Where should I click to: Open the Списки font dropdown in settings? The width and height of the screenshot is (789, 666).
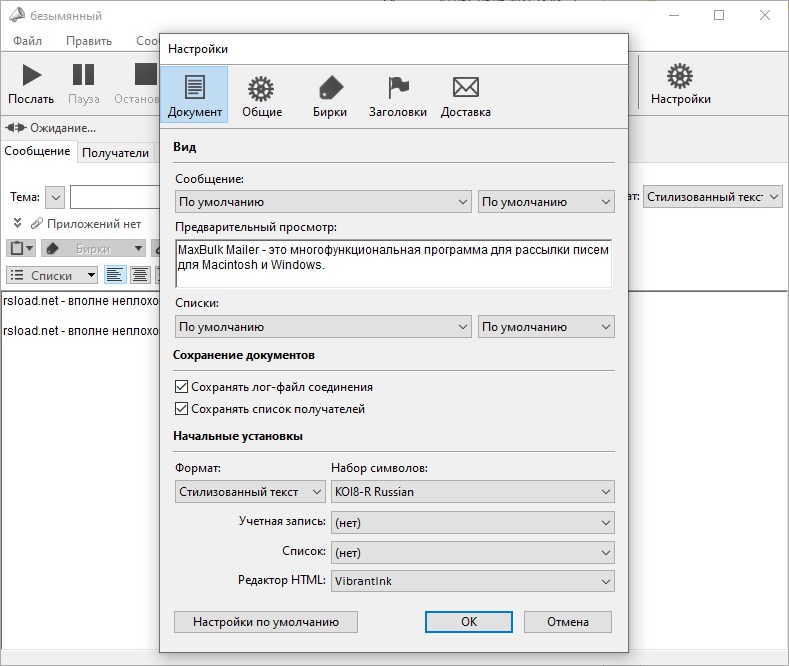[323, 327]
